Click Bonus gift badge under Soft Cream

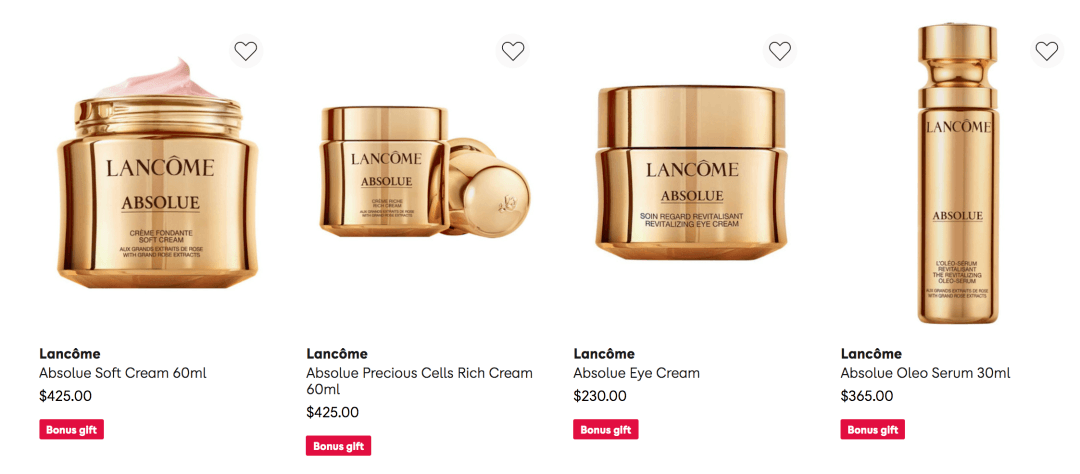pyautogui.click(x=72, y=429)
